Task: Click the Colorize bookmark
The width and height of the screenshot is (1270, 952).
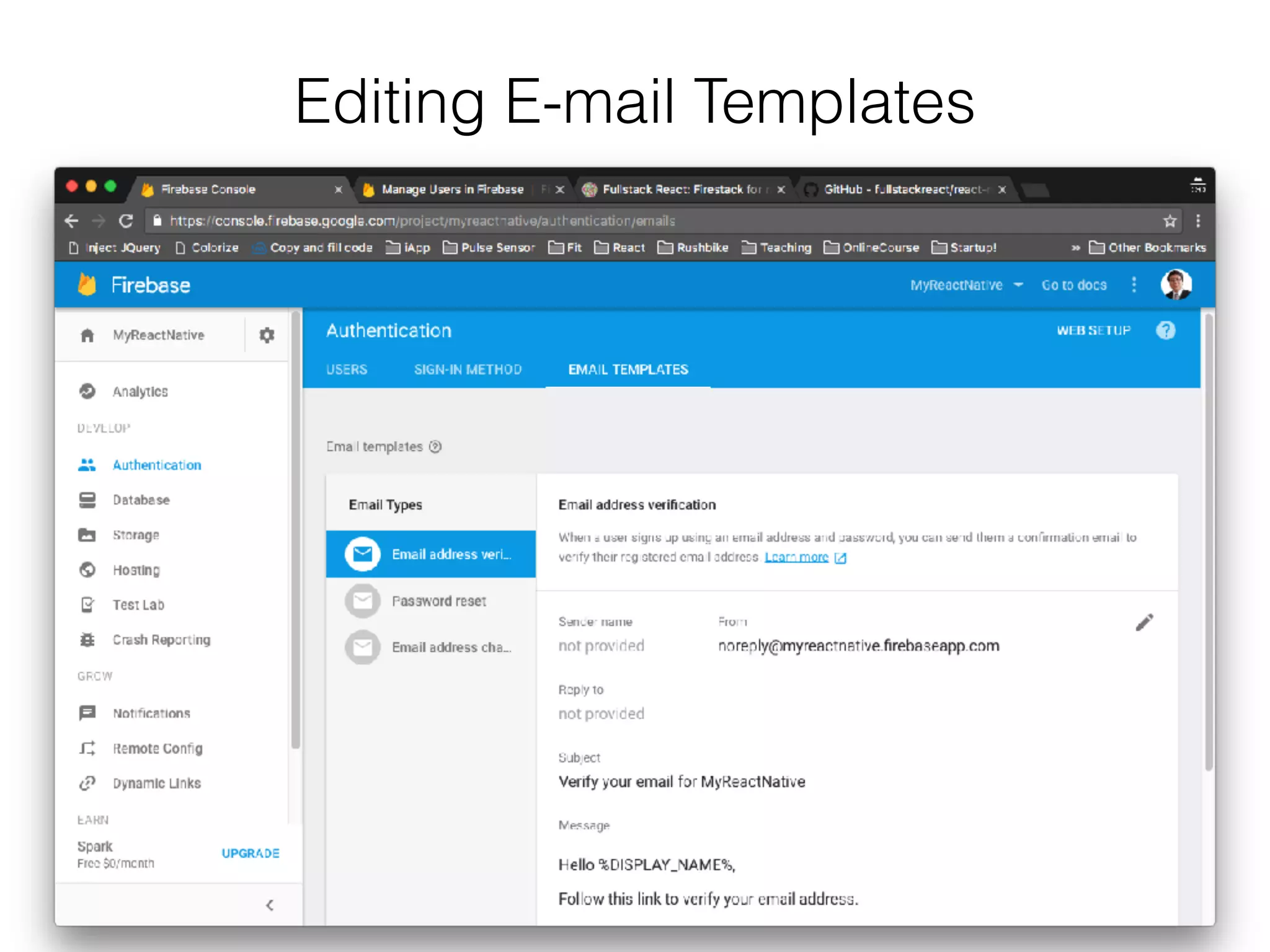Action: [x=207, y=248]
